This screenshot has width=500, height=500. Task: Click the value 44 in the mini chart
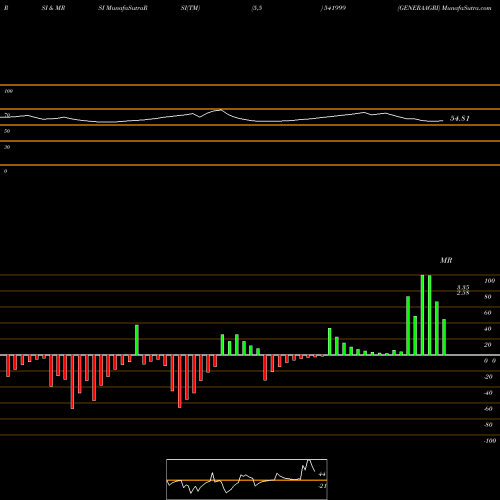coord(322,474)
